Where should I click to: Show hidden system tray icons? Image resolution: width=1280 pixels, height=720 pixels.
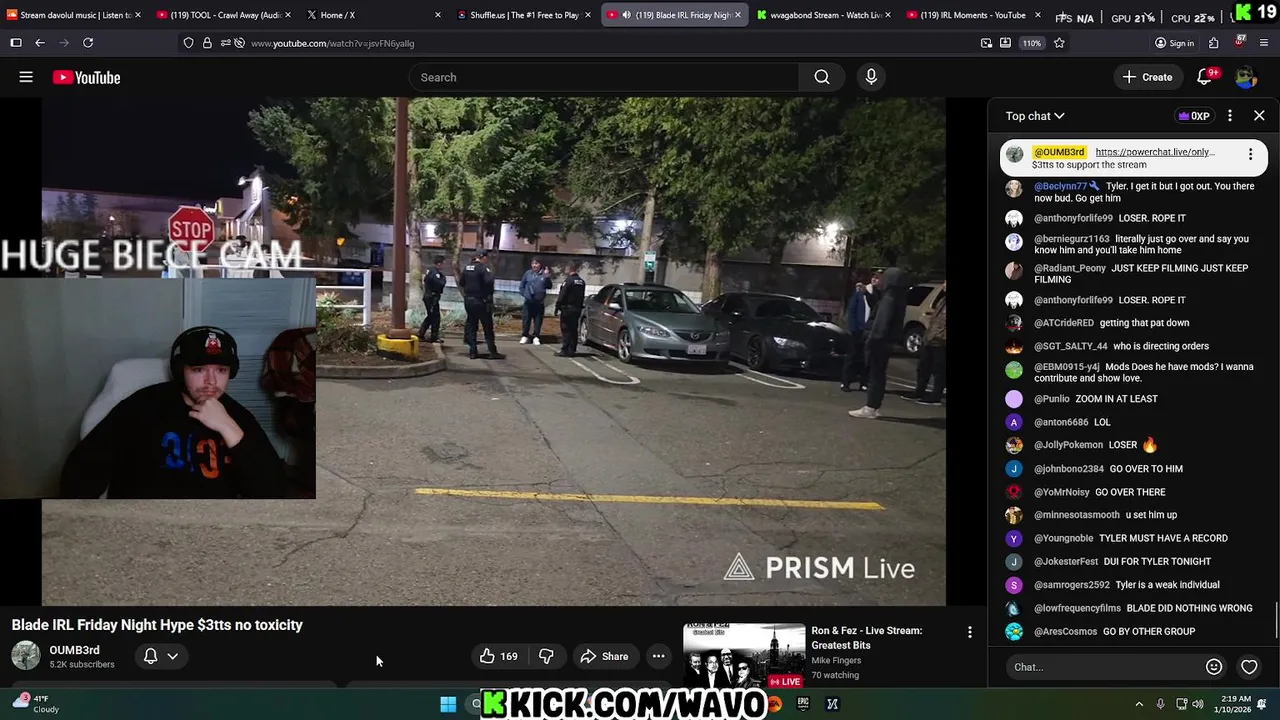click(x=1139, y=704)
